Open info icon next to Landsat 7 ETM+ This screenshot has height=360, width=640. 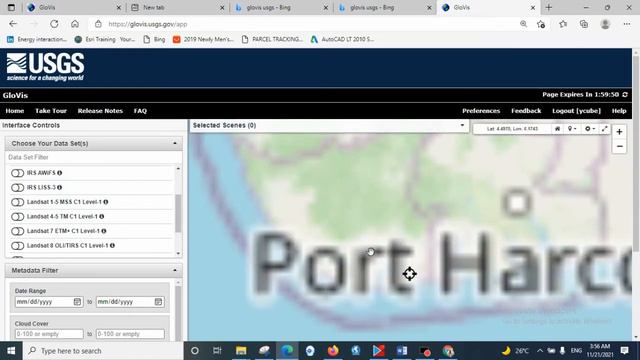(x=104, y=231)
